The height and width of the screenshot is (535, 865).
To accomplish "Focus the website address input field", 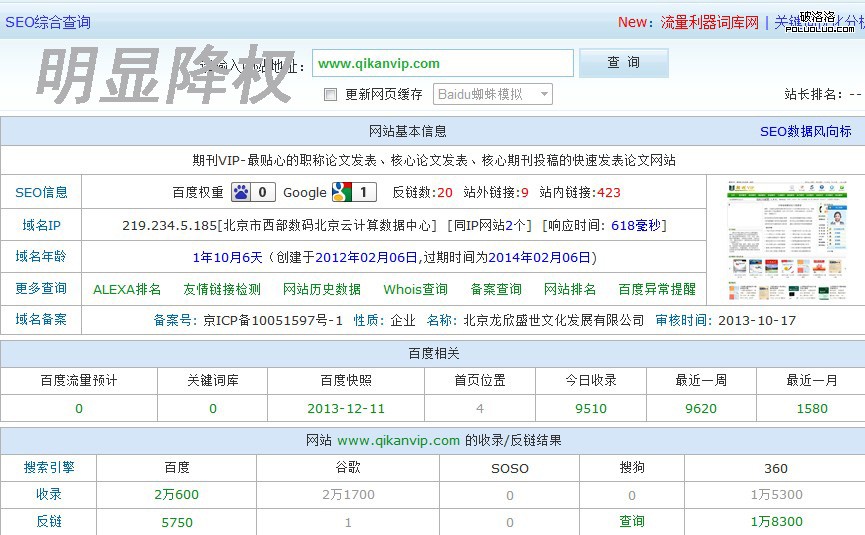I will [443, 63].
